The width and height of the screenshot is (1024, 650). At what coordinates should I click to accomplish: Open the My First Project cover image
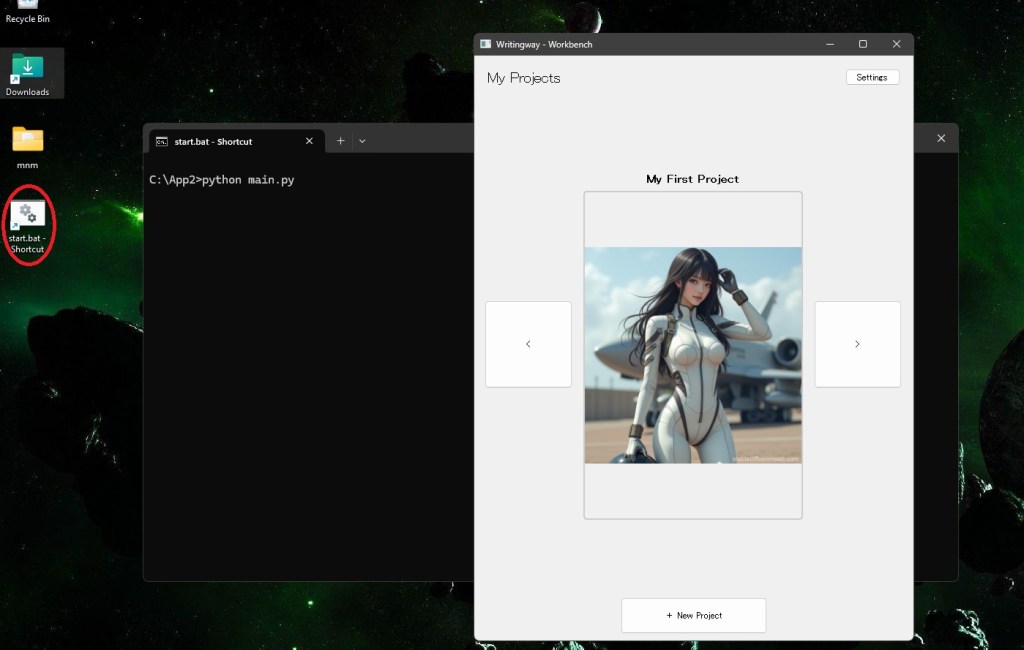click(693, 355)
